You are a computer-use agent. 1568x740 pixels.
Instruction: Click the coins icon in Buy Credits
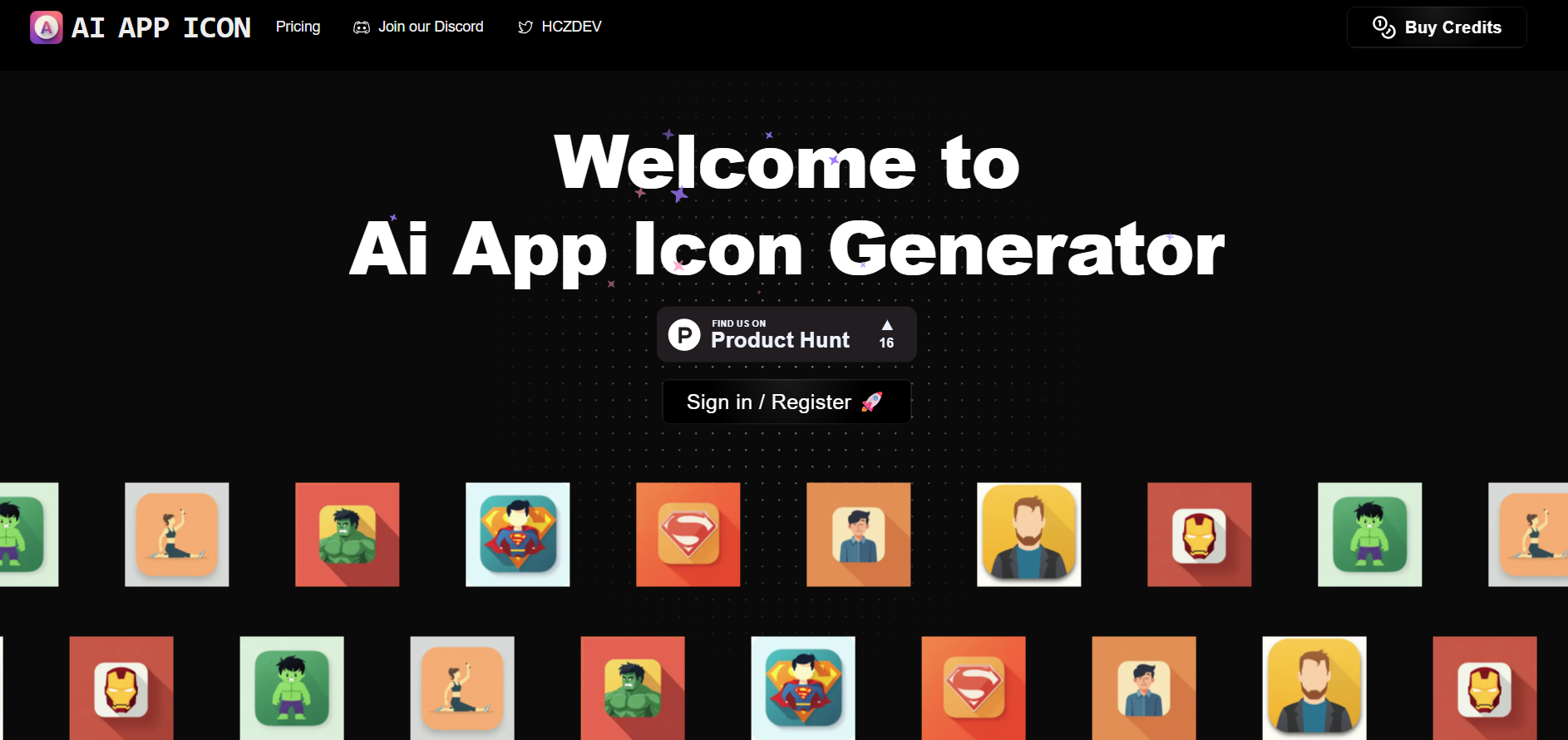[x=1383, y=27]
